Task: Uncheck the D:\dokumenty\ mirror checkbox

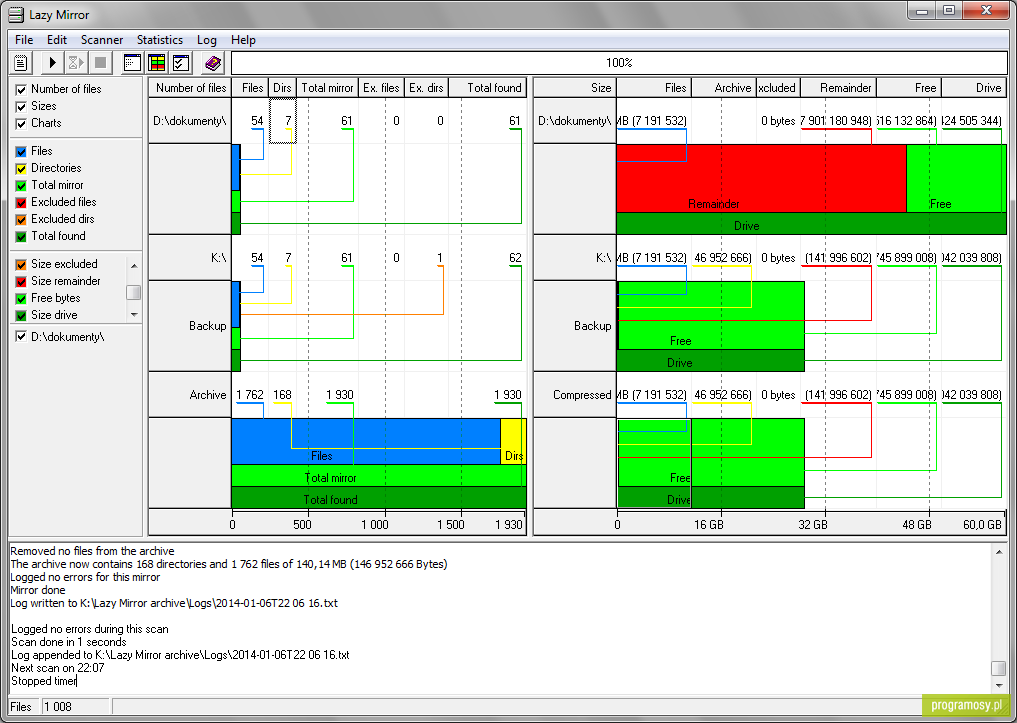Action: point(21,337)
